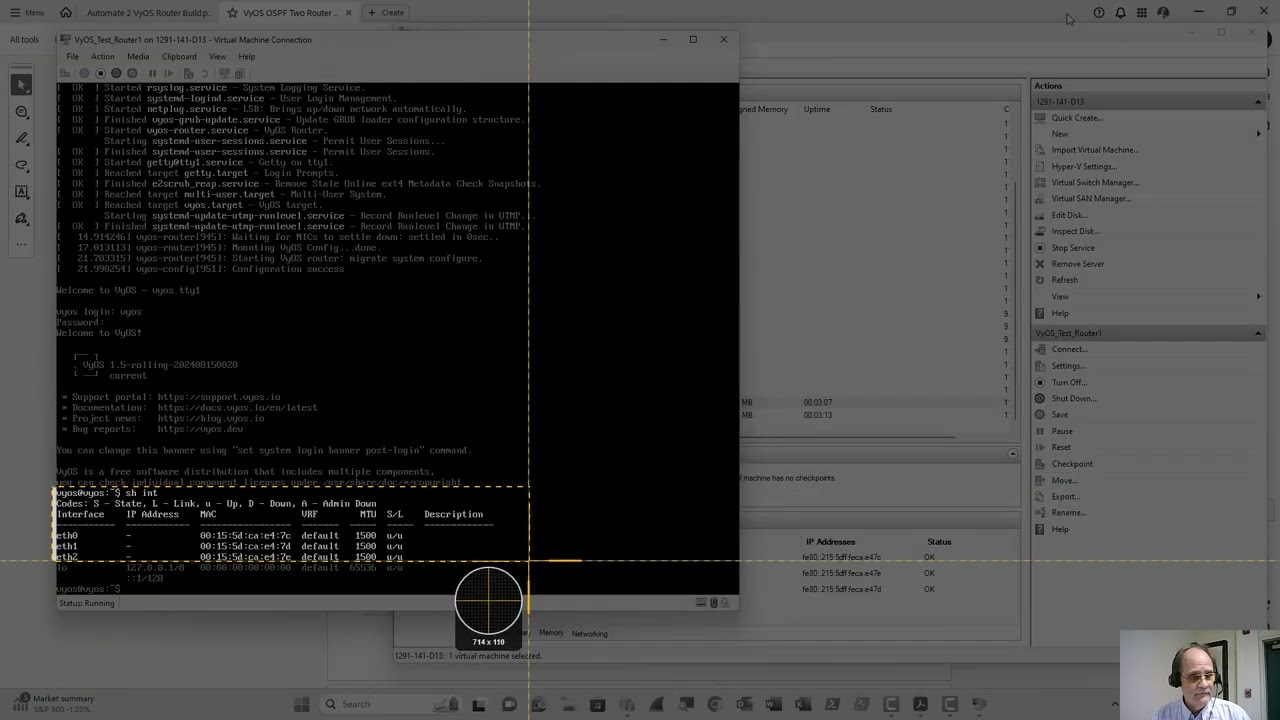This screenshot has height=720, width=1280.
Task: Open Settings for VyOS_Test_Router1
Action: coord(1067,365)
